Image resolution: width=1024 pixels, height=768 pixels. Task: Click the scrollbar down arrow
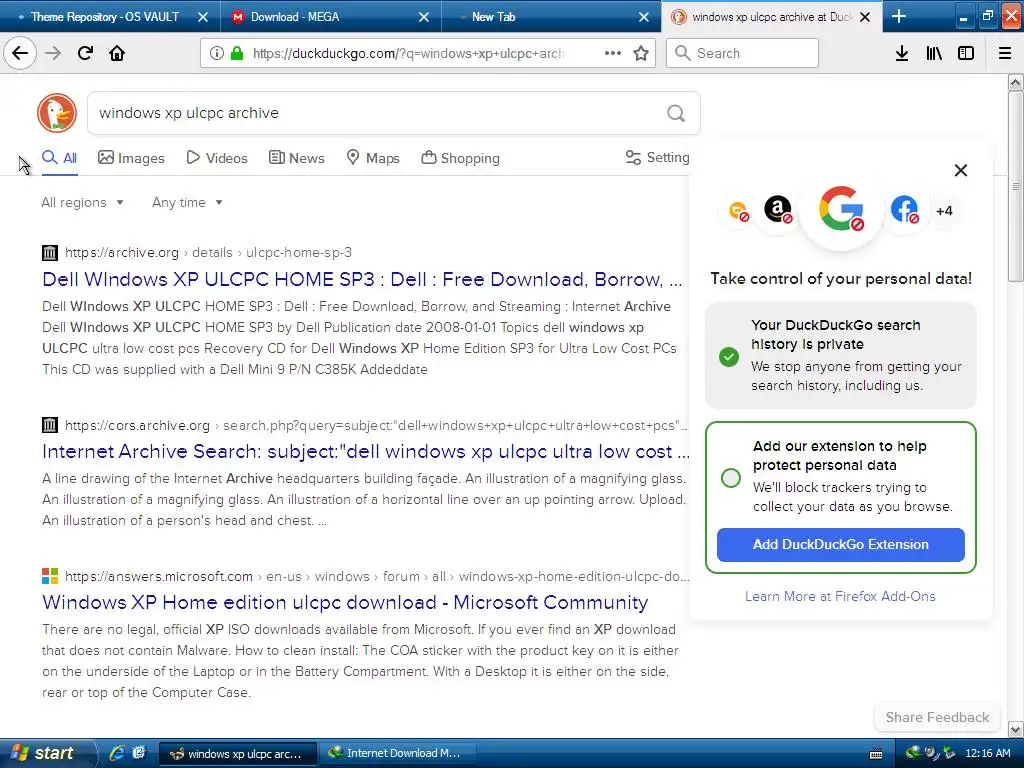click(x=1016, y=729)
